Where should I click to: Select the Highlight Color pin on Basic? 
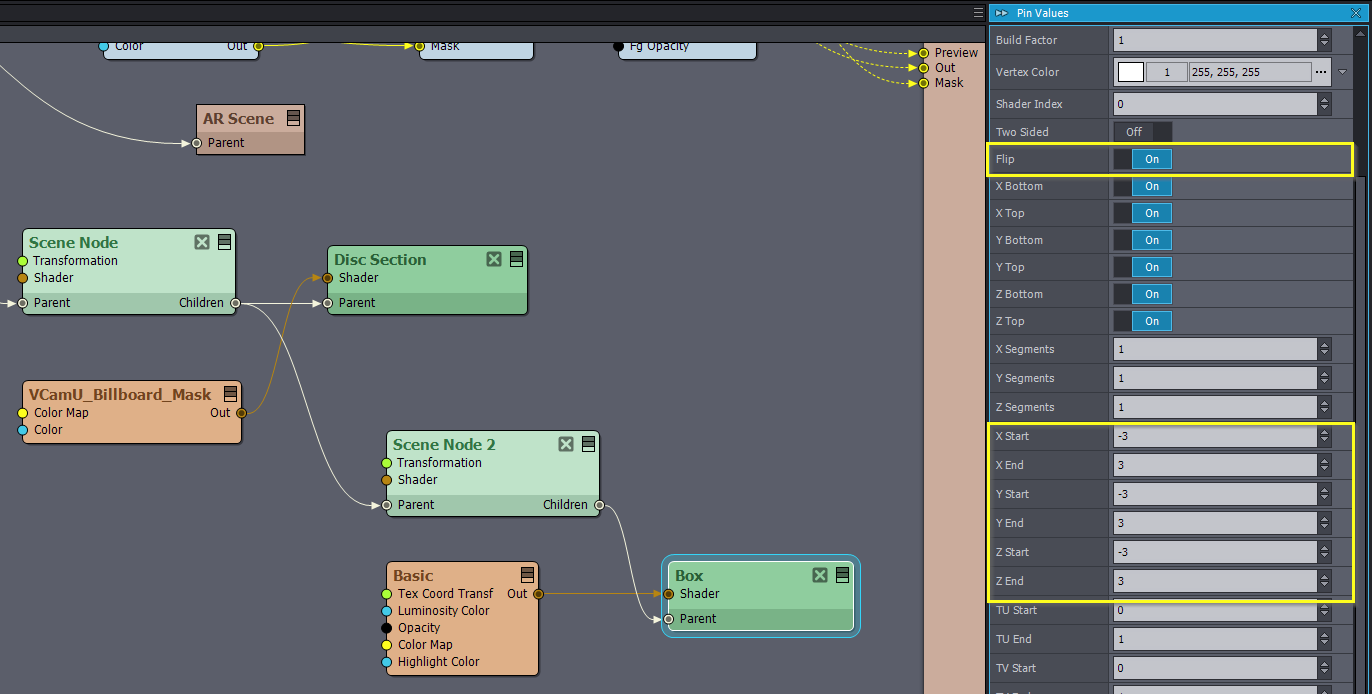pyautogui.click(x=387, y=662)
